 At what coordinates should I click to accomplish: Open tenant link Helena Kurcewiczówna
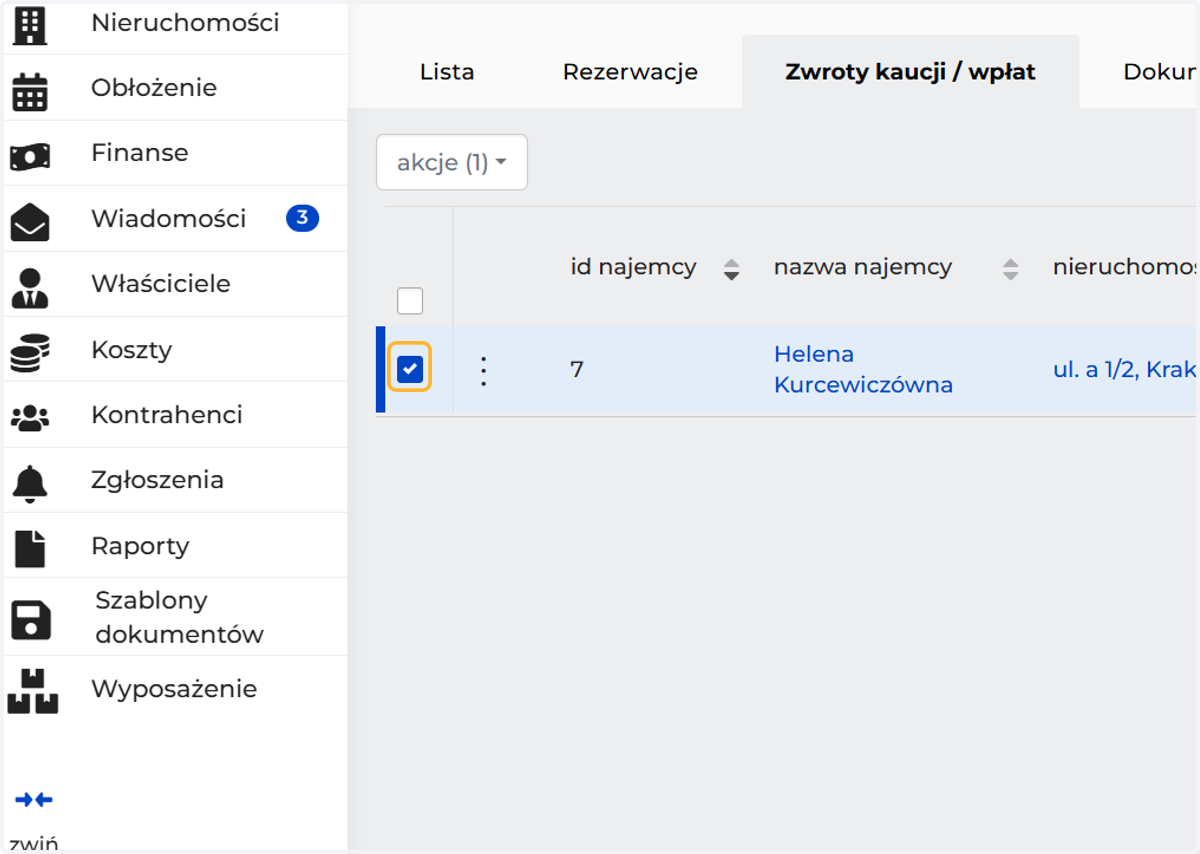pyautogui.click(x=863, y=370)
